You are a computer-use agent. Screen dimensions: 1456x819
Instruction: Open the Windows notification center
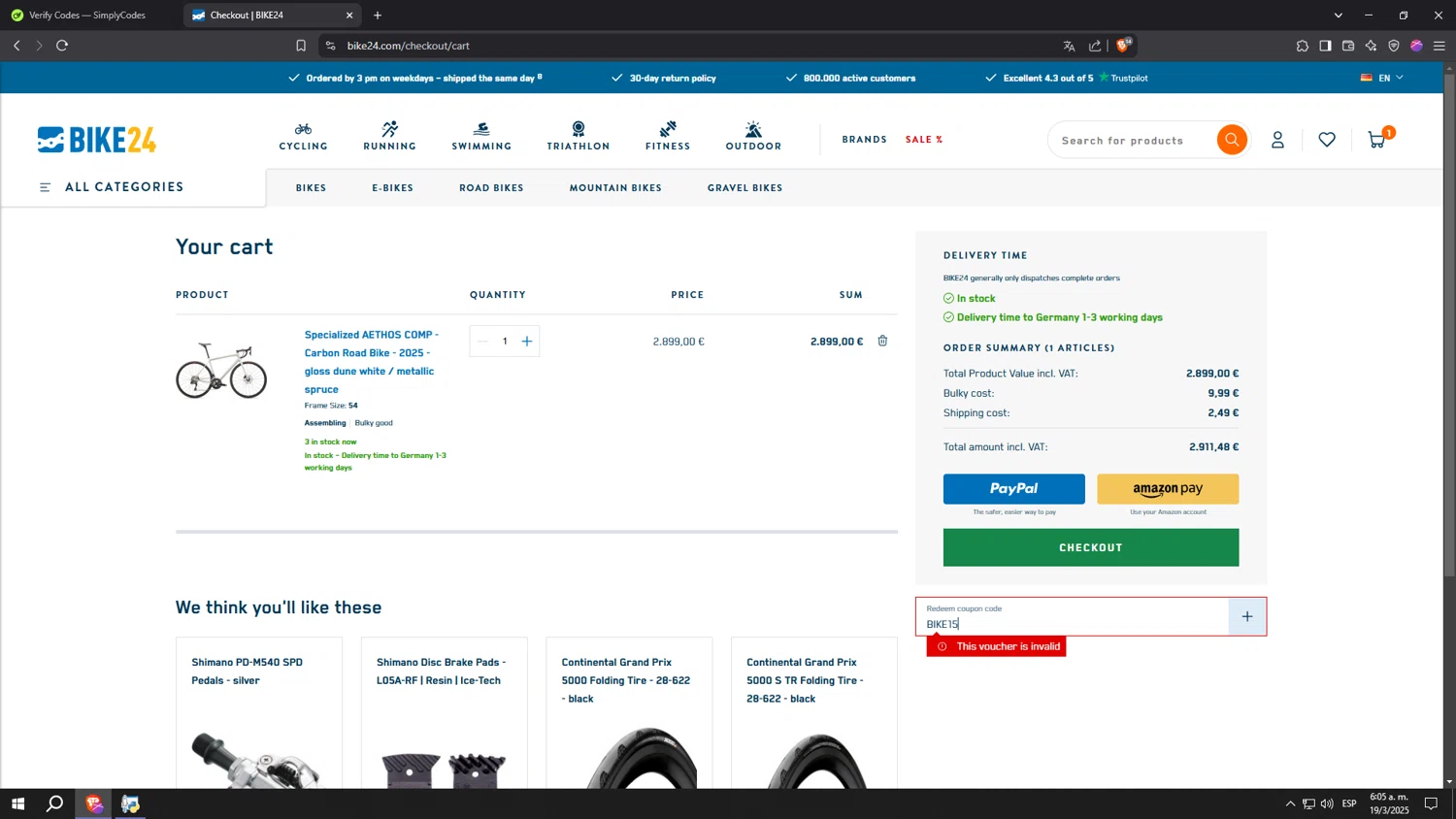pos(1431,803)
